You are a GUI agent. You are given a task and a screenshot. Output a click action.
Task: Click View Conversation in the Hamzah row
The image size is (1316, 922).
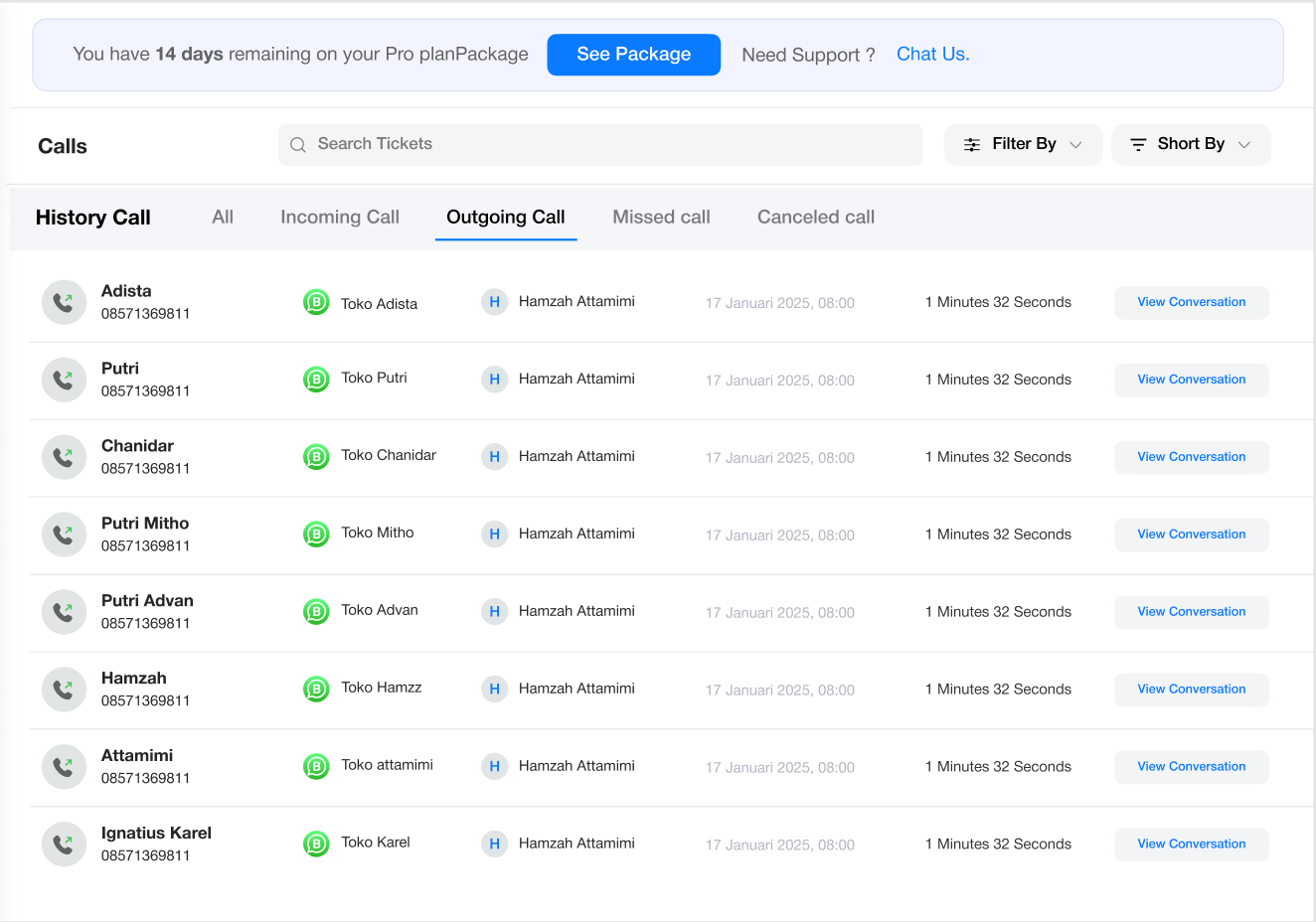pos(1191,690)
